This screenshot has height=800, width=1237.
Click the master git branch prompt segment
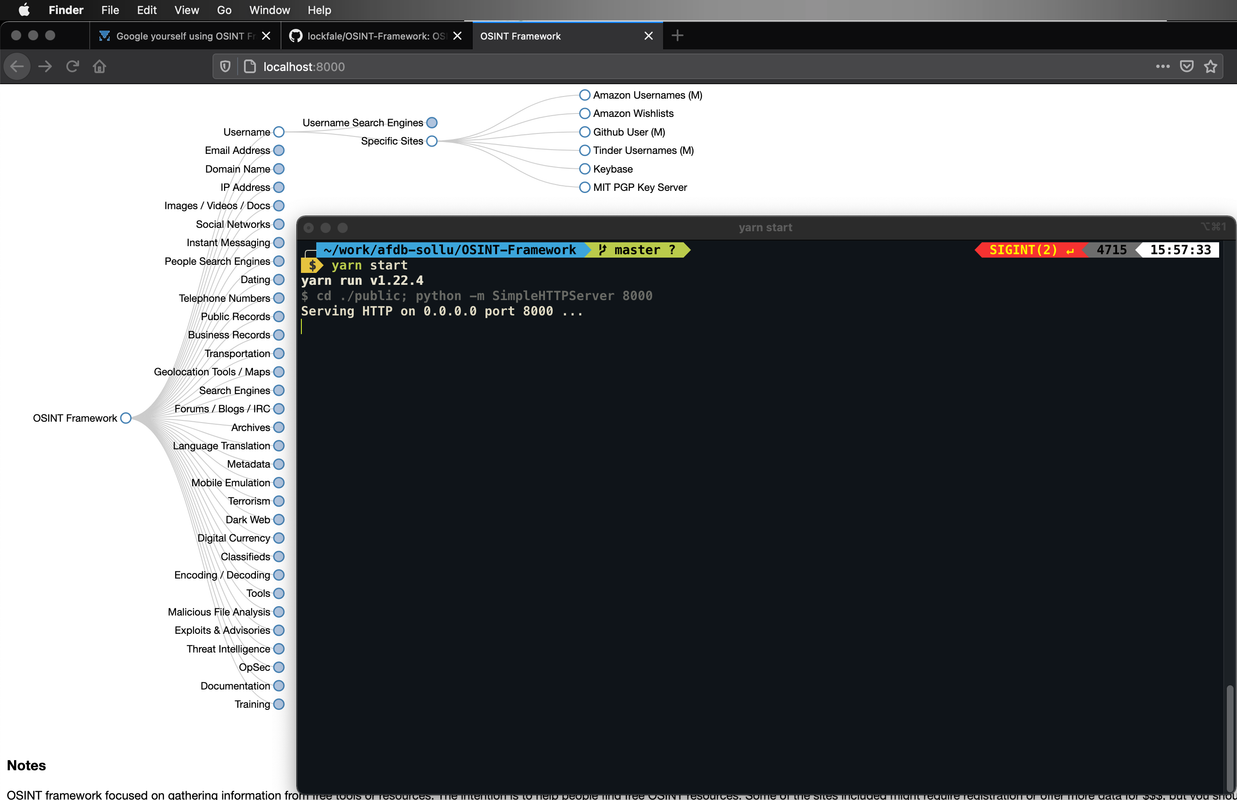(x=636, y=250)
